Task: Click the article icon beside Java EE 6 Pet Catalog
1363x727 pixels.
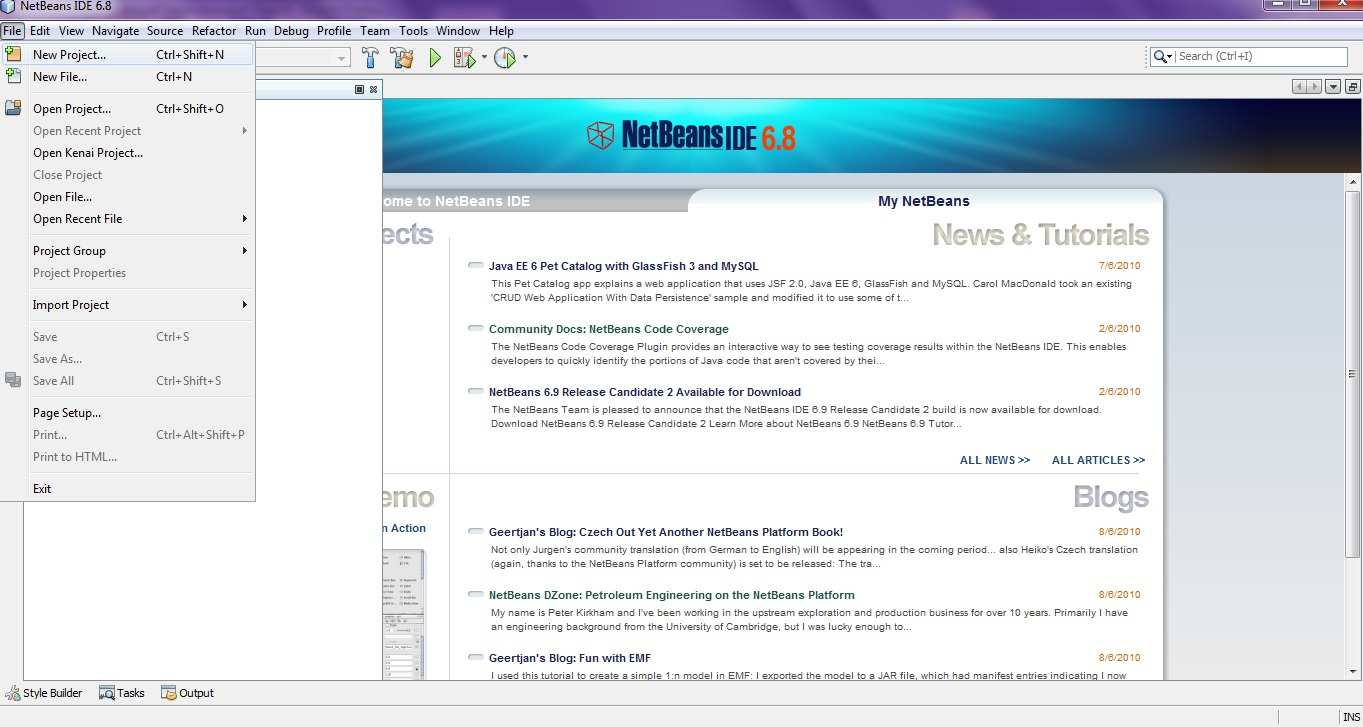Action: pos(476,266)
